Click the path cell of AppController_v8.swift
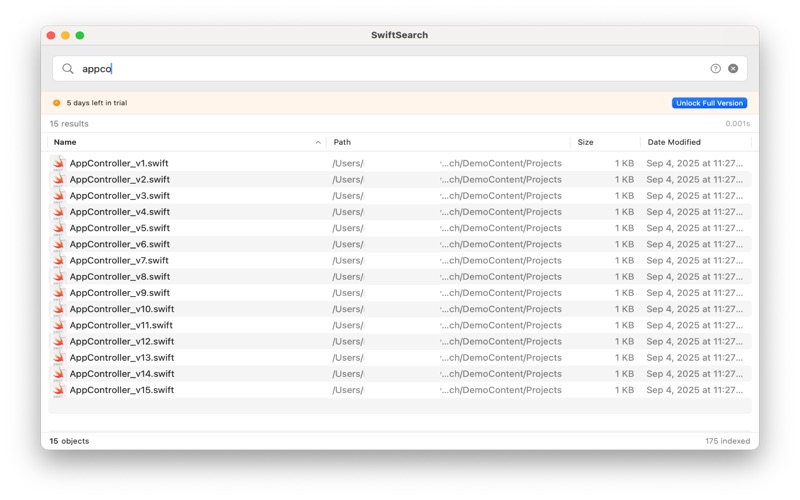Viewport: 800px width, 500px height. (447, 277)
